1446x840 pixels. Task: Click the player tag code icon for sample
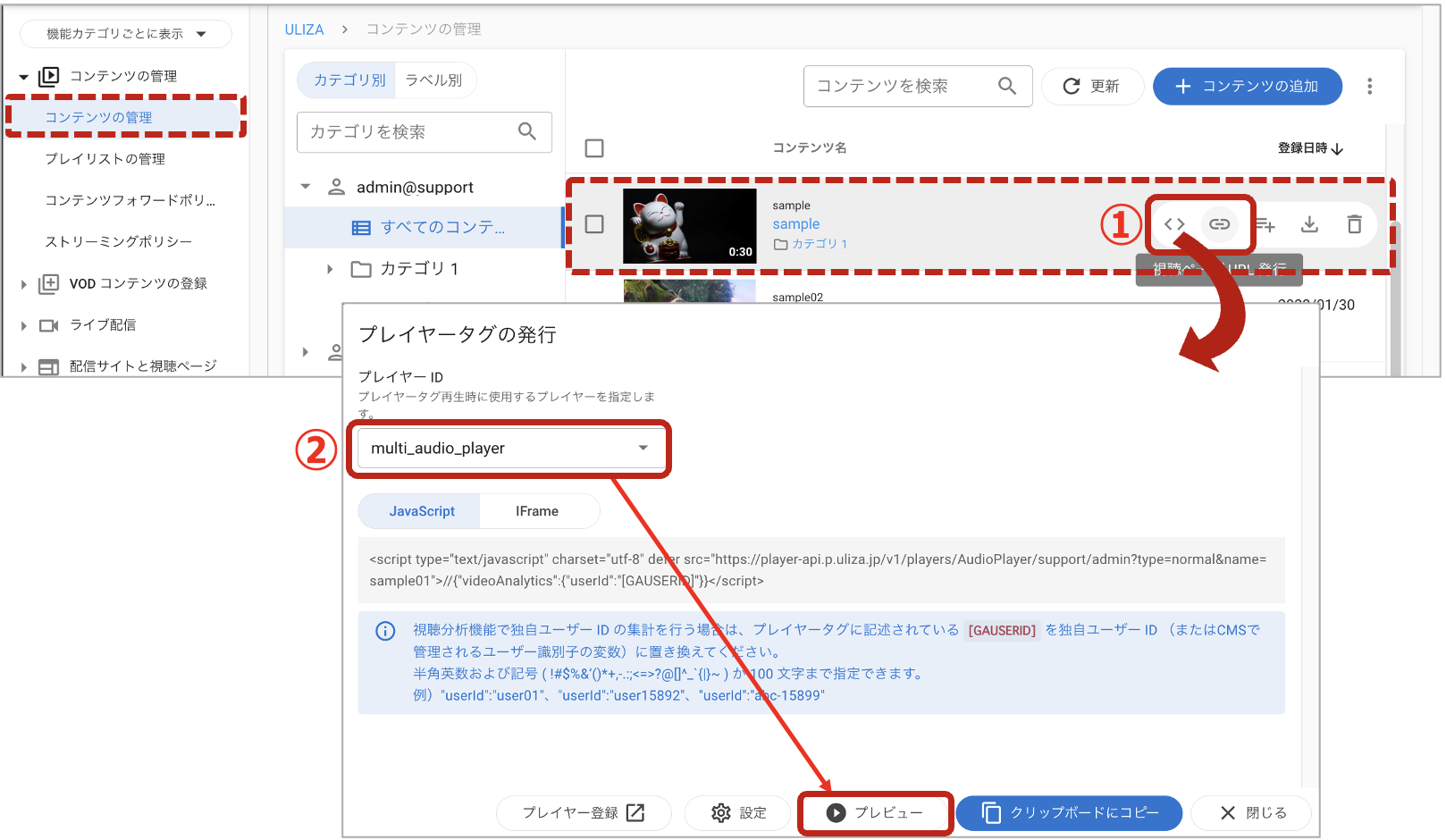1174,224
